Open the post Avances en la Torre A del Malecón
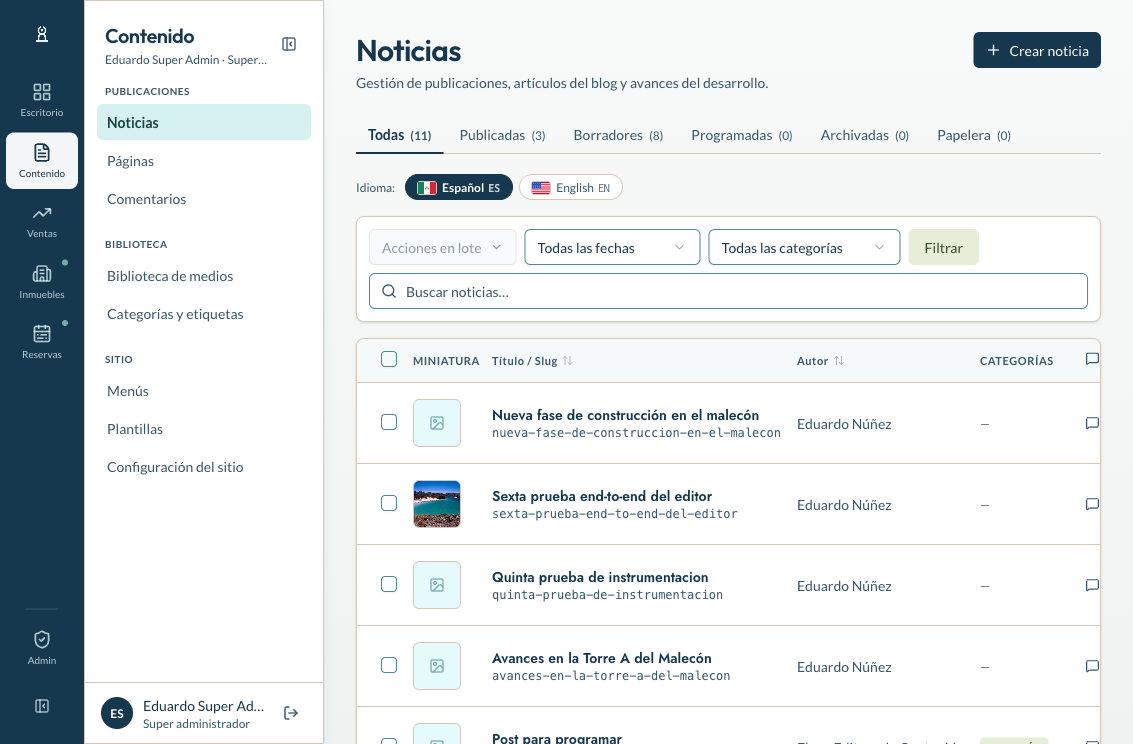The image size is (1133, 744). (x=601, y=657)
